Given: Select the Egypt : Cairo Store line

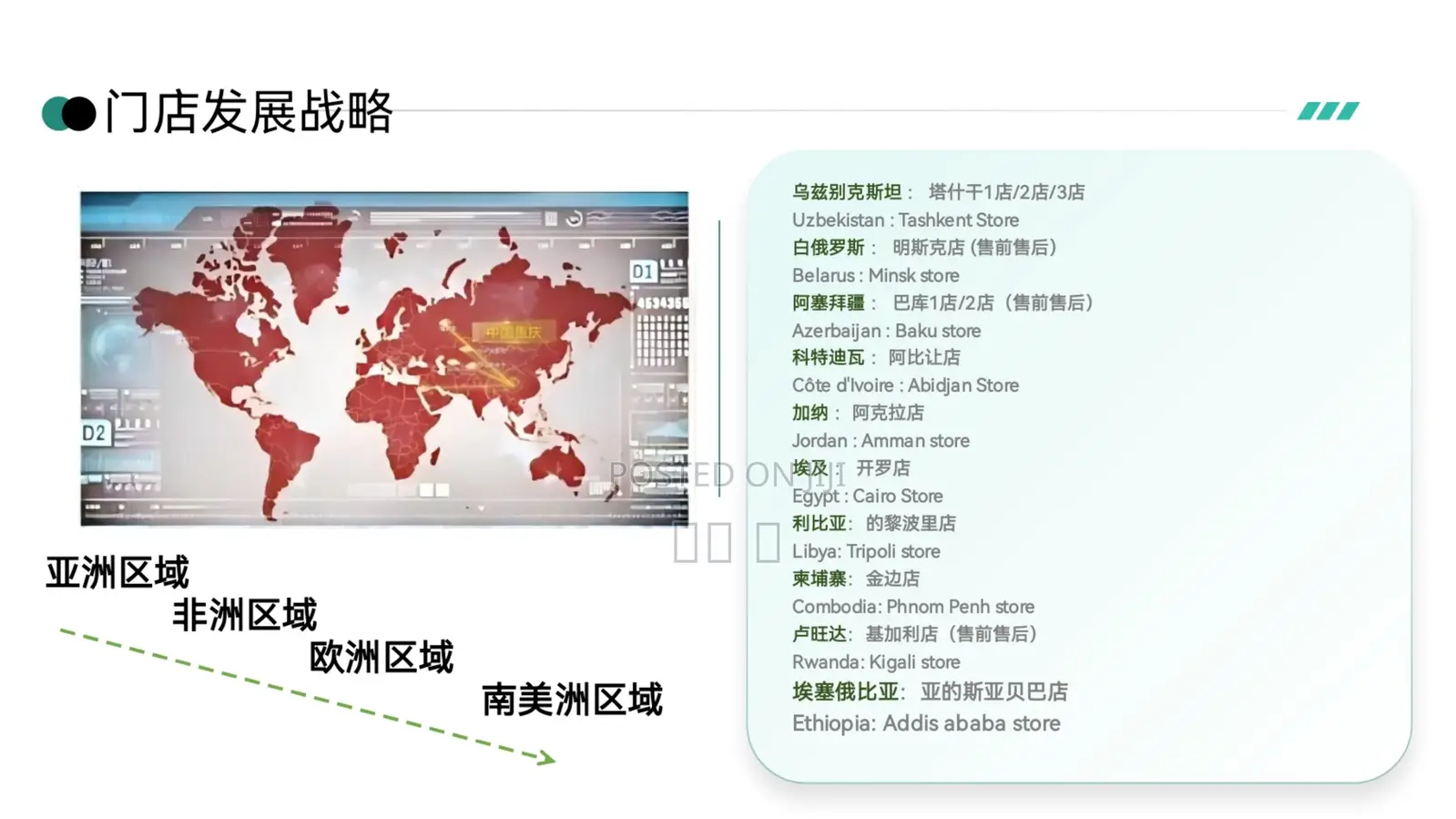Looking at the screenshot, I should coord(867,497).
